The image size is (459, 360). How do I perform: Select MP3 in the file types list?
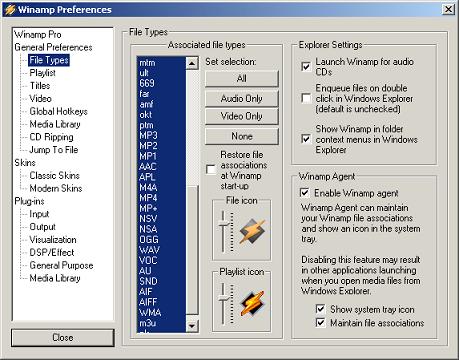point(161,135)
